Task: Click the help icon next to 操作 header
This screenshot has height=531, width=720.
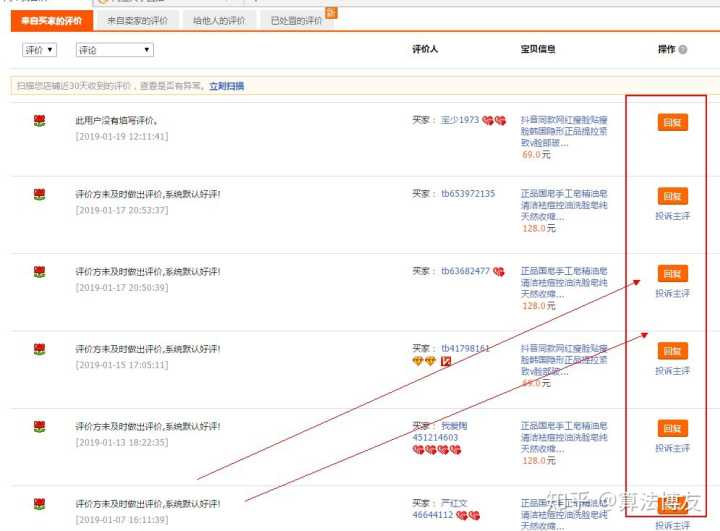Action: (683, 49)
